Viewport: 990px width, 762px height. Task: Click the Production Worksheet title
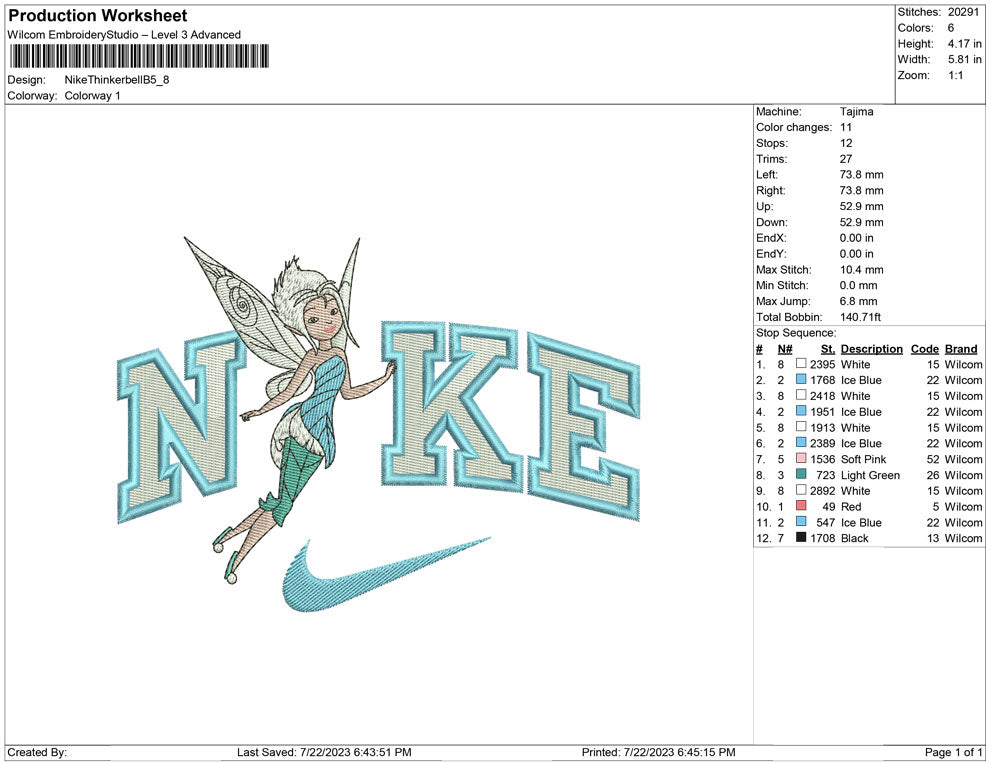point(97,16)
